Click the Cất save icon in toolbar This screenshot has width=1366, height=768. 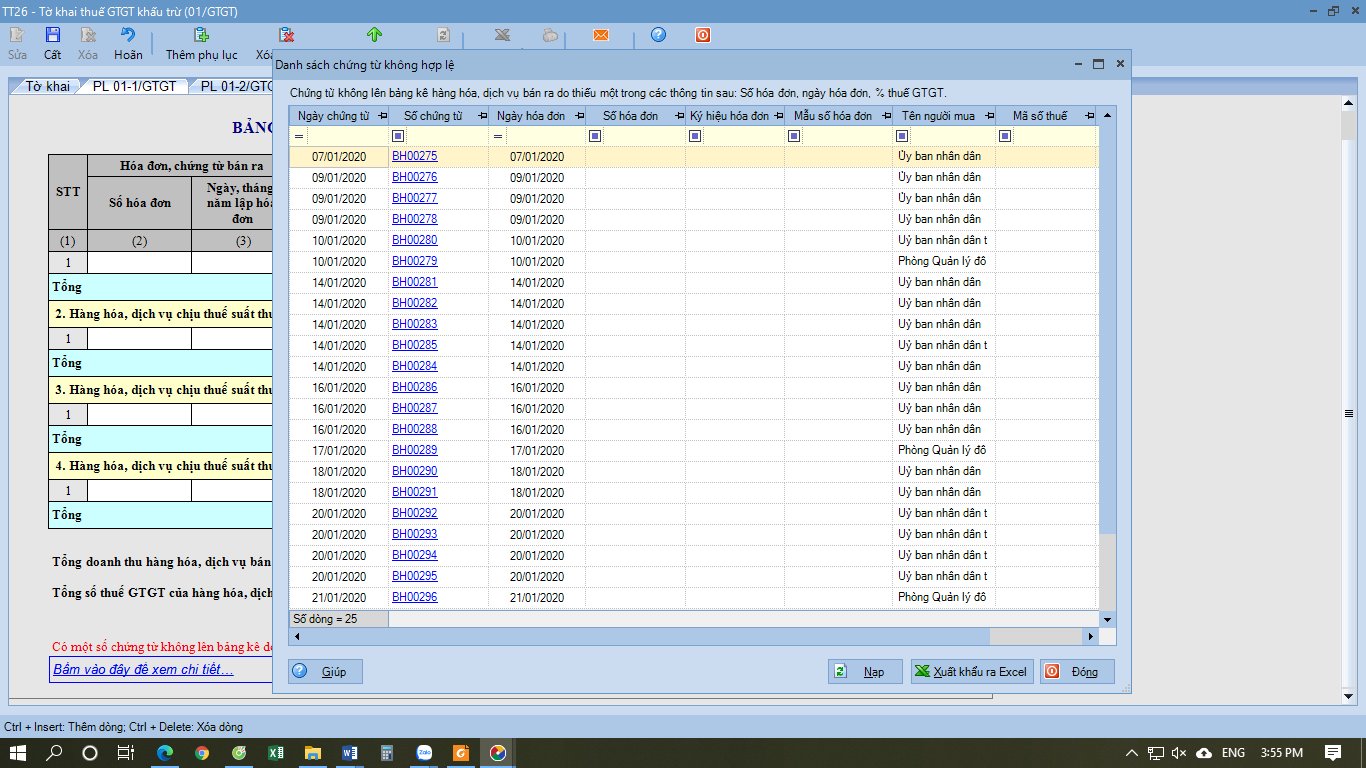click(x=52, y=35)
